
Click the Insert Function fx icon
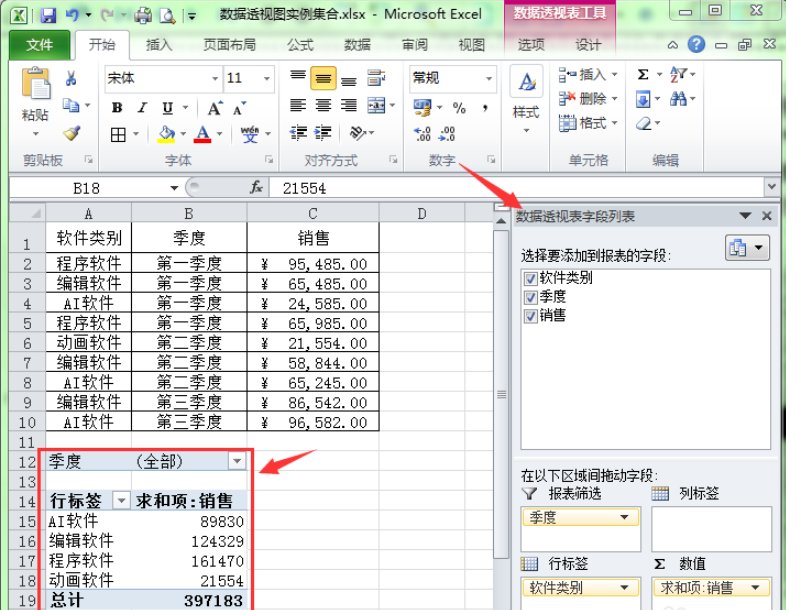pos(256,188)
